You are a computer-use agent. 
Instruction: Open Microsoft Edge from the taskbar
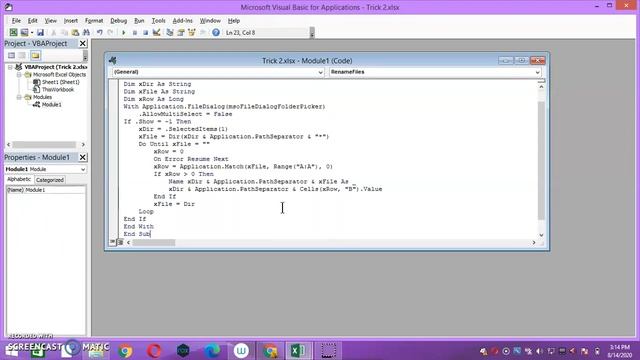[x=212, y=351]
